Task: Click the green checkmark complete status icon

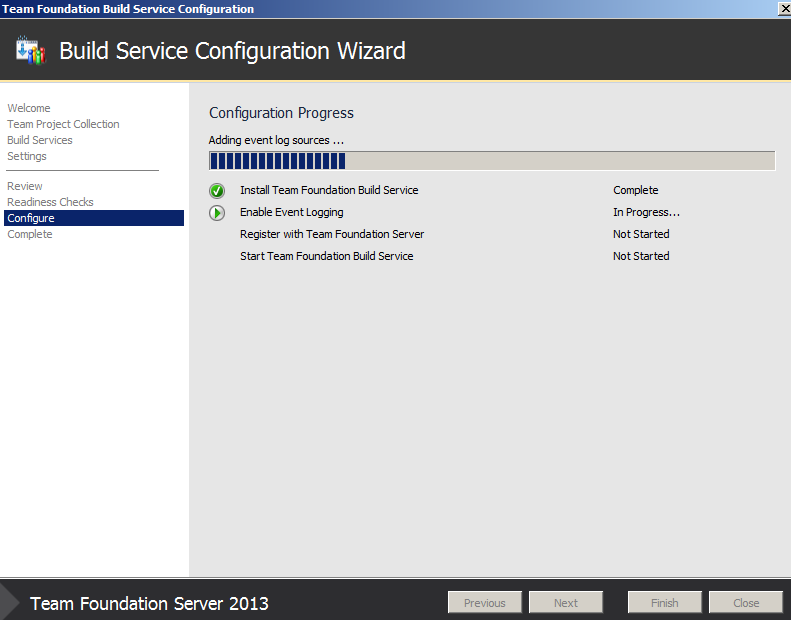Action: point(217,191)
